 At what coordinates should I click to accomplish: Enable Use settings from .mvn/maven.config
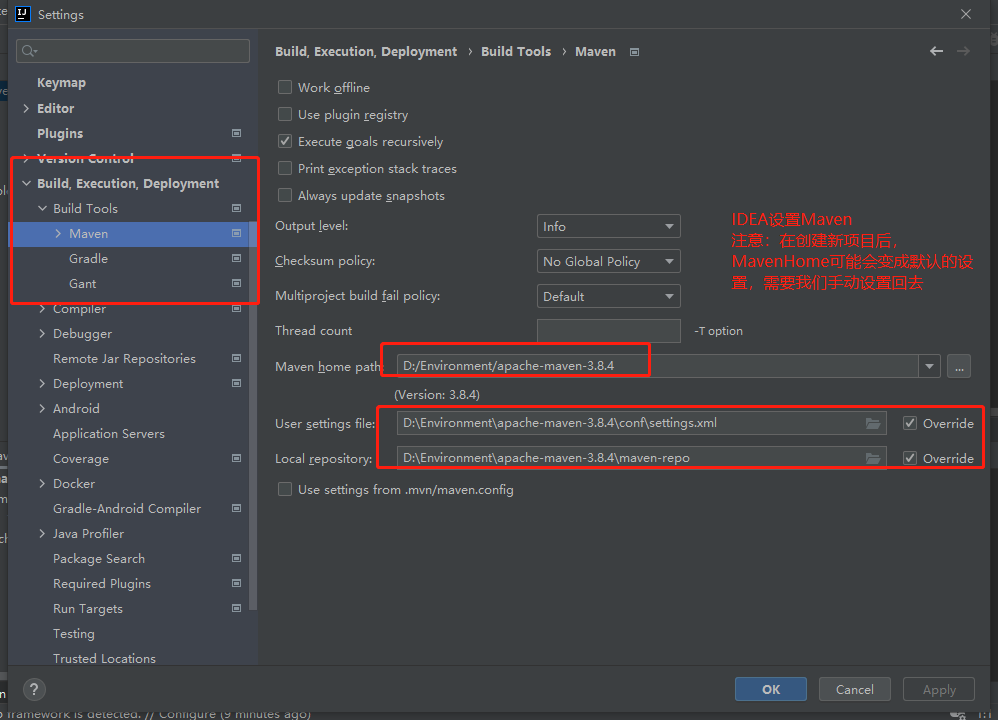coord(285,490)
